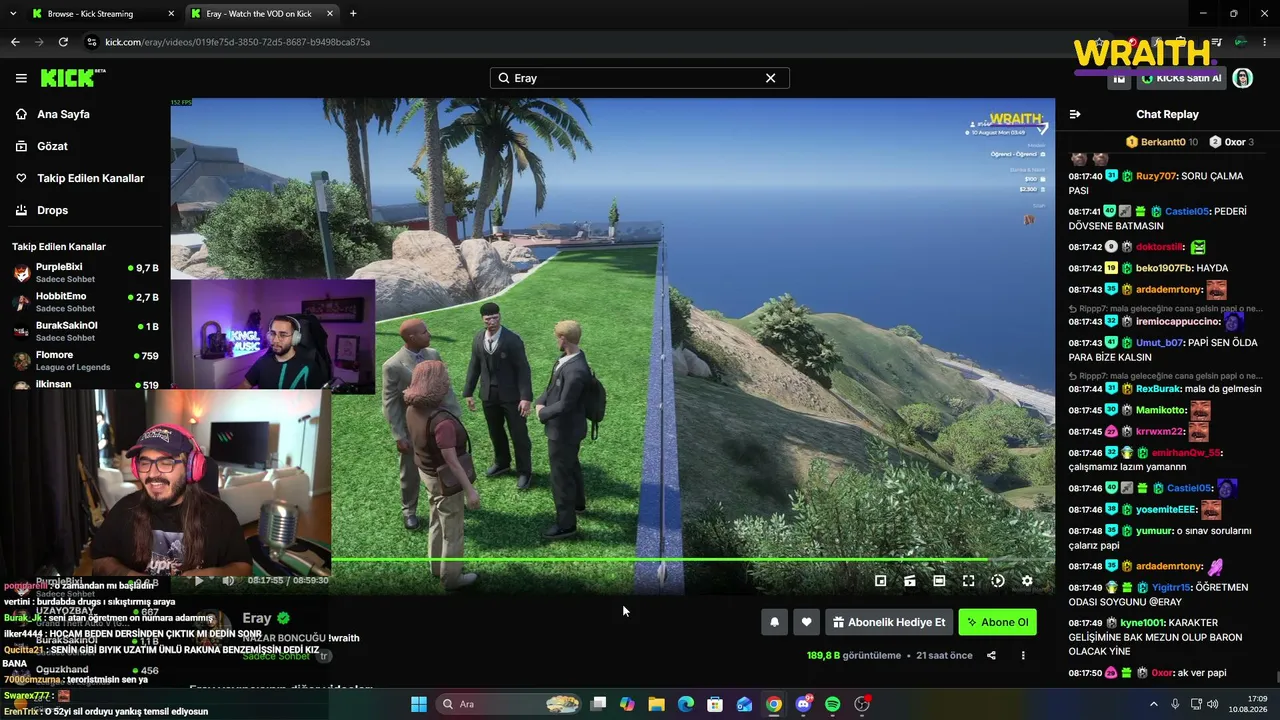Image resolution: width=1280 pixels, height=720 pixels.
Task: Open the PurpleBixi followed channel
Action: pyautogui.click(x=85, y=273)
